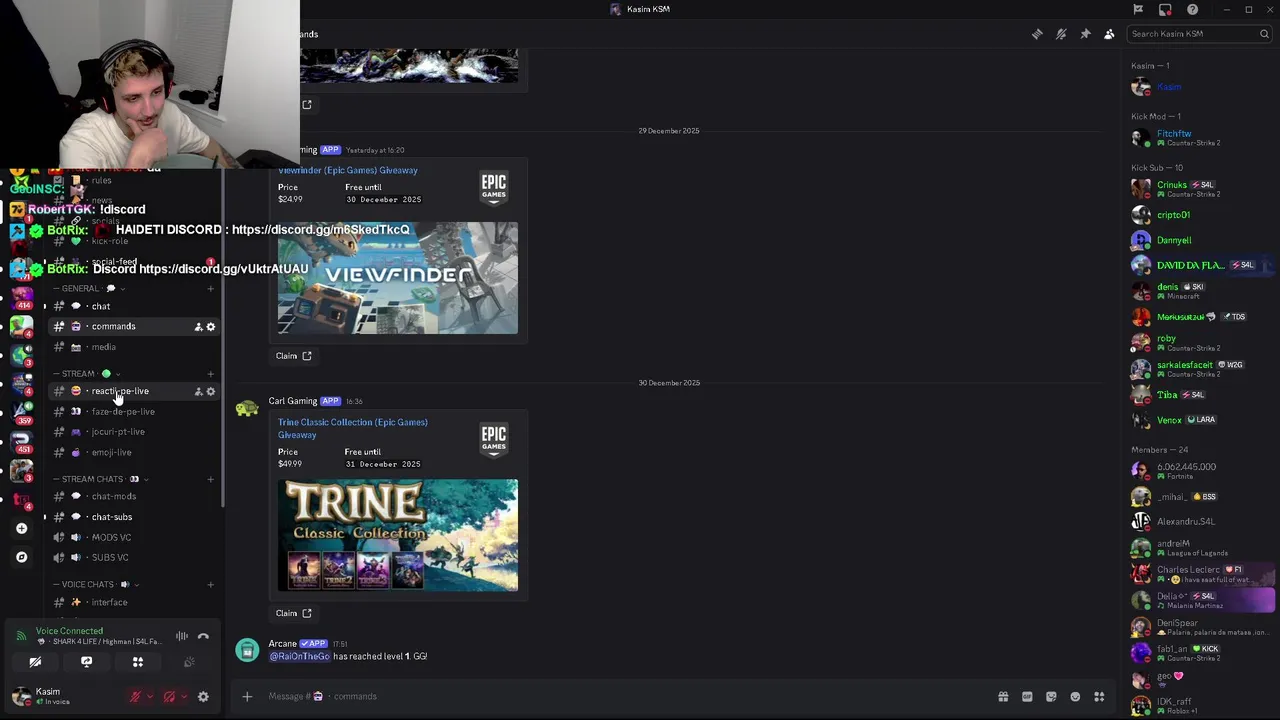Create channel in GENERAL category plus

tap(210, 288)
